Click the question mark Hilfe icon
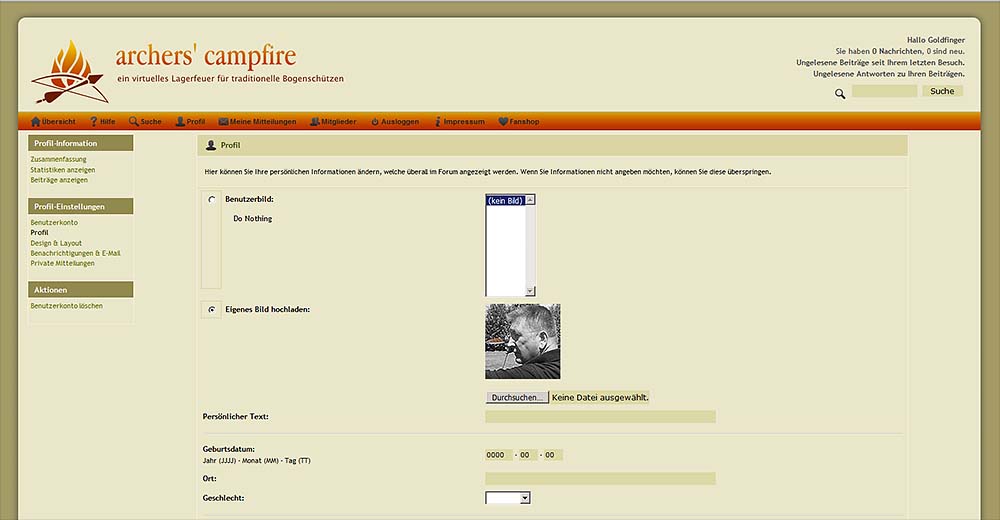This screenshot has width=1000, height=520. tap(94, 122)
